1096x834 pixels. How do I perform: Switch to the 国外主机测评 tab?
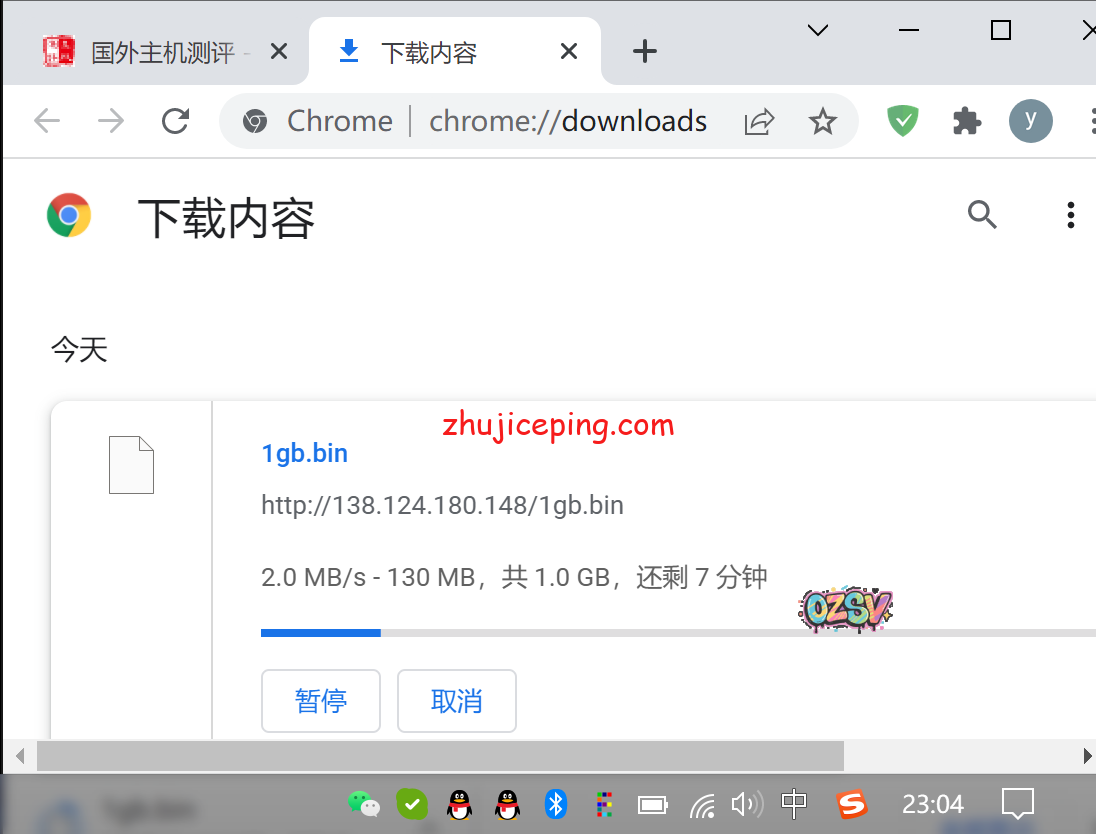click(x=160, y=52)
